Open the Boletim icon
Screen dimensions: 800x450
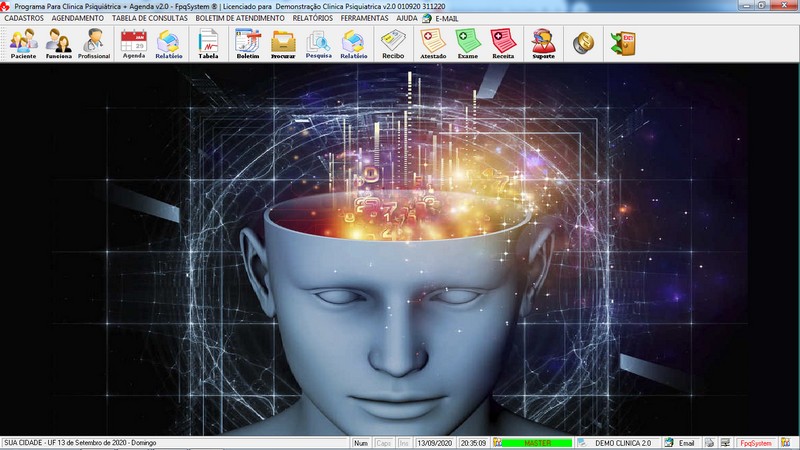(248, 43)
